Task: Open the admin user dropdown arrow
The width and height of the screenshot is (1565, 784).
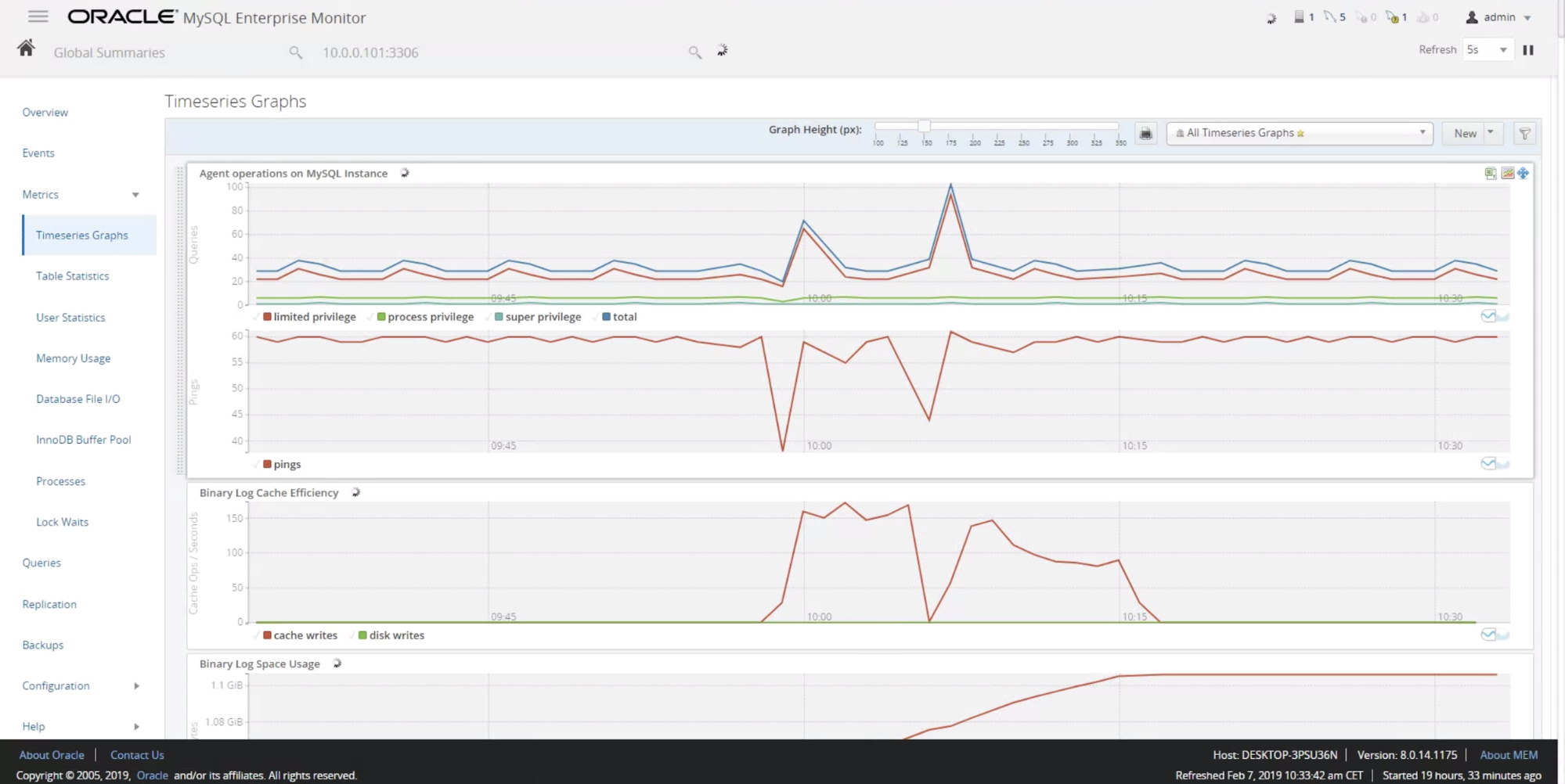Action: [x=1527, y=18]
